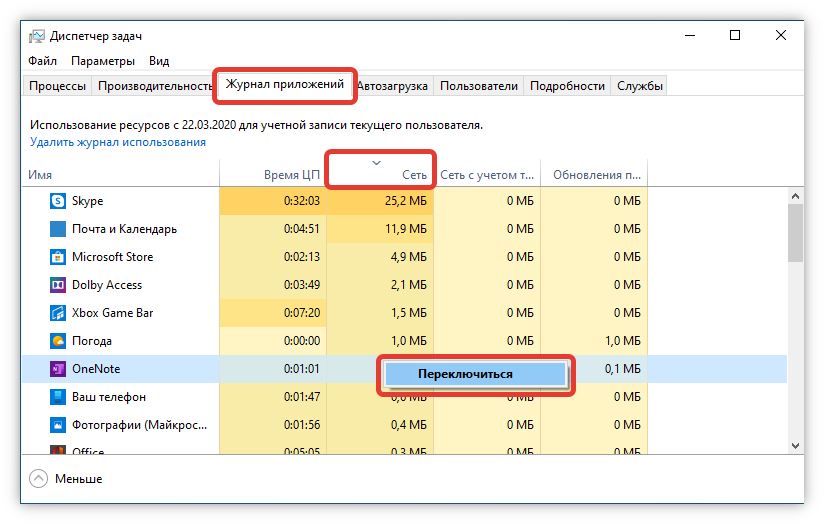Click the vertical scrollbar down arrow
This screenshot has width=824, height=524.
[796, 445]
